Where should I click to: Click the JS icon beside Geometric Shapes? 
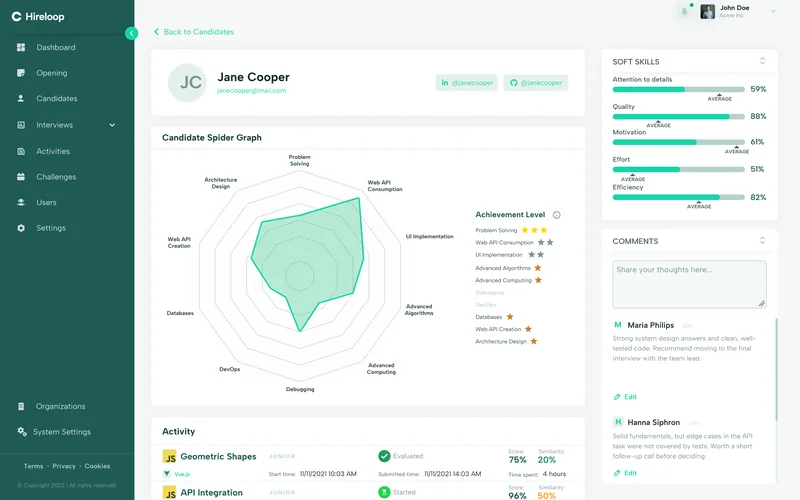coord(169,457)
